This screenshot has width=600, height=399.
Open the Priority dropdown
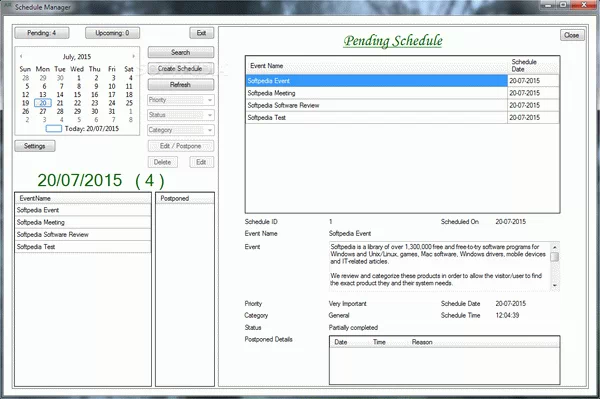tap(181, 100)
